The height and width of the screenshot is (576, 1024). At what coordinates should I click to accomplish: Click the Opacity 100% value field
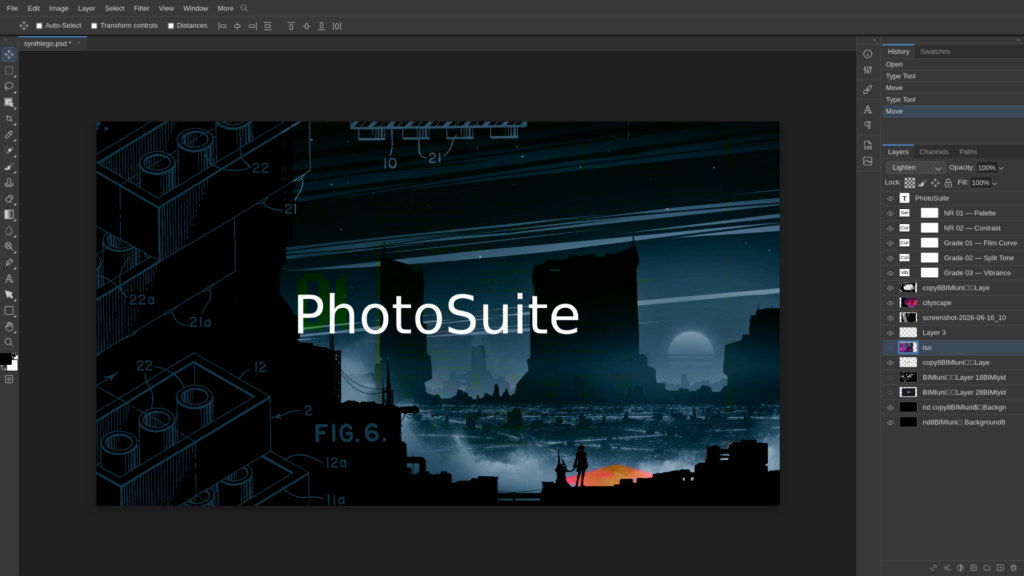coord(986,168)
